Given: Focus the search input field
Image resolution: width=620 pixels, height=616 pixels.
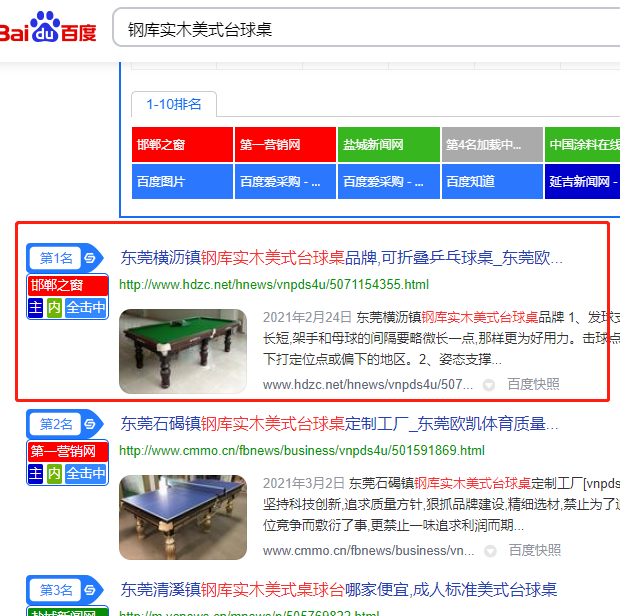Looking at the screenshot, I should pyautogui.click(x=366, y=28).
